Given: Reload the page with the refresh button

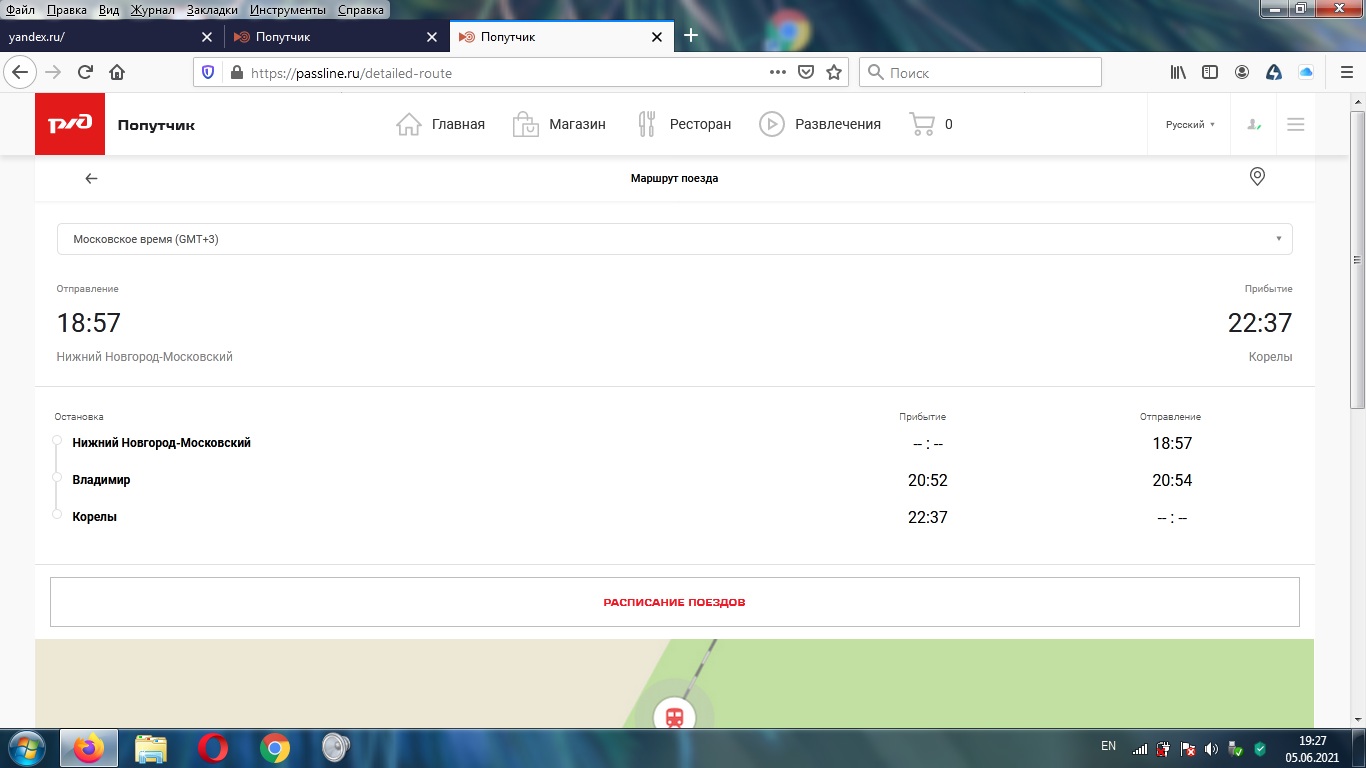Looking at the screenshot, I should click(85, 72).
